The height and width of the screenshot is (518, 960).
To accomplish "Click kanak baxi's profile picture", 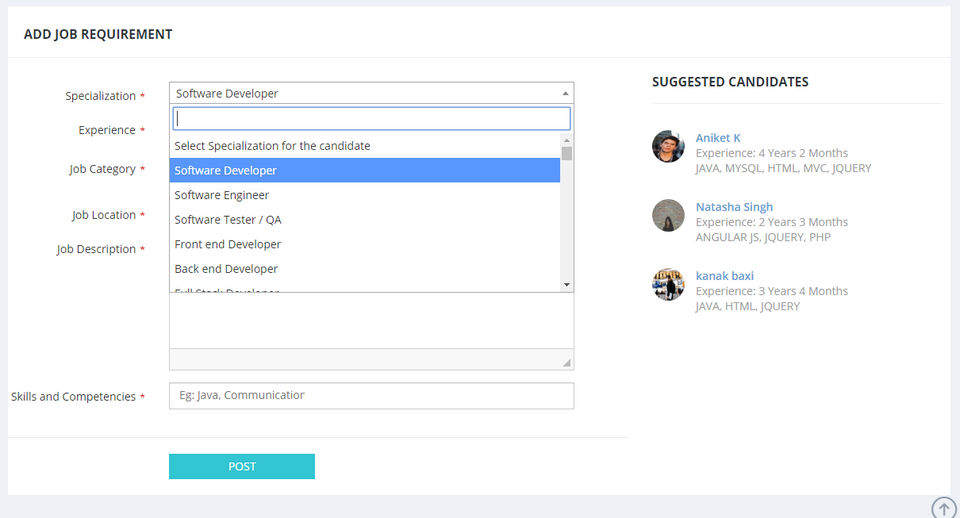I will tap(668, 284).
